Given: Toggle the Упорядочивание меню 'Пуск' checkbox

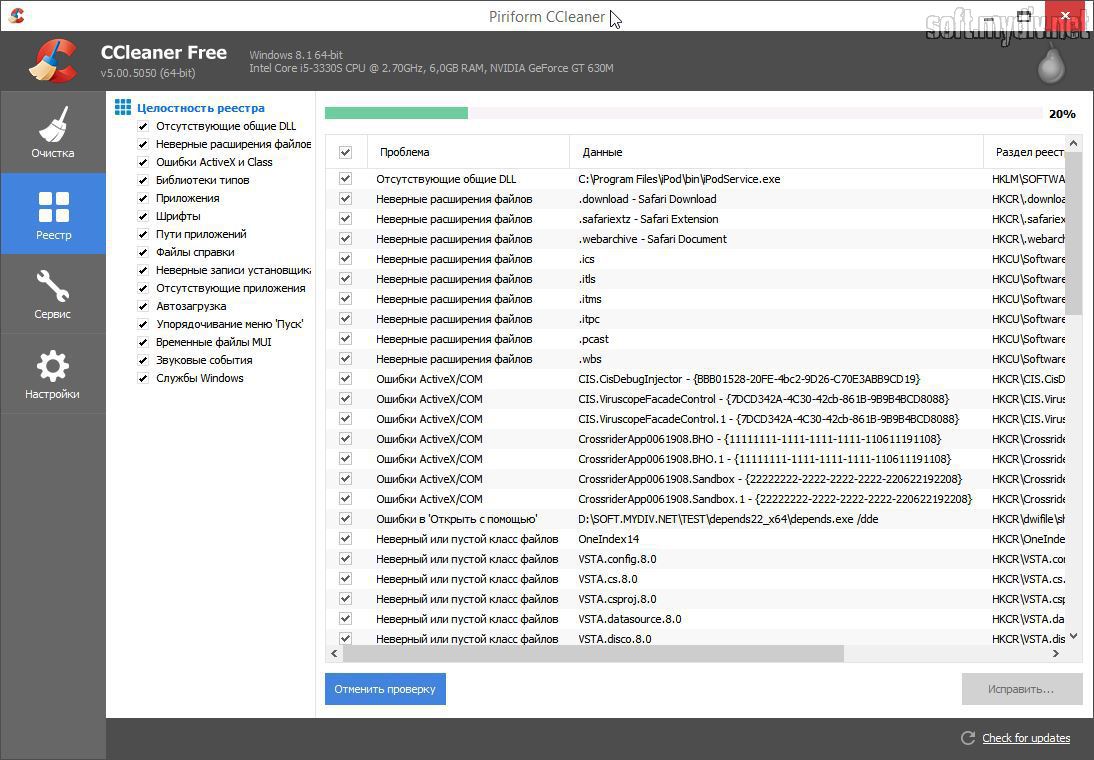Looking at the screenshot, I should (x=143, y=325).
